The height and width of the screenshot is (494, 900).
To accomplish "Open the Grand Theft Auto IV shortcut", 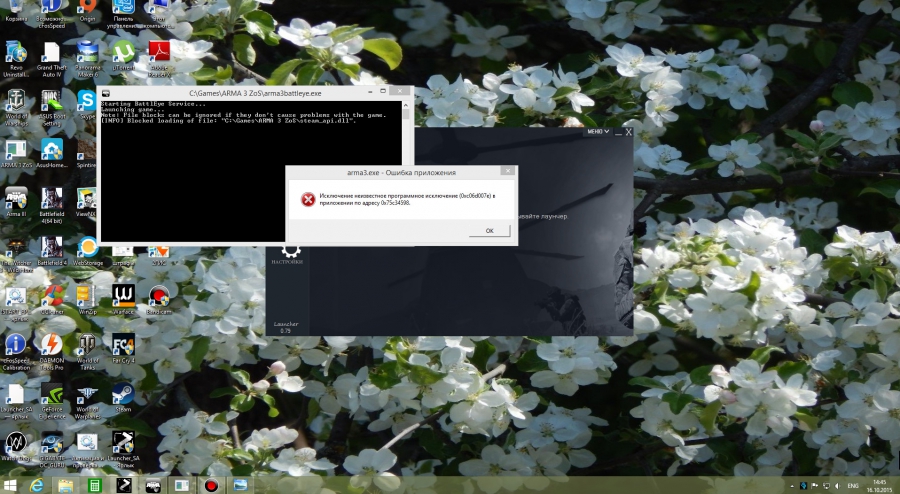I will point(52,60).
